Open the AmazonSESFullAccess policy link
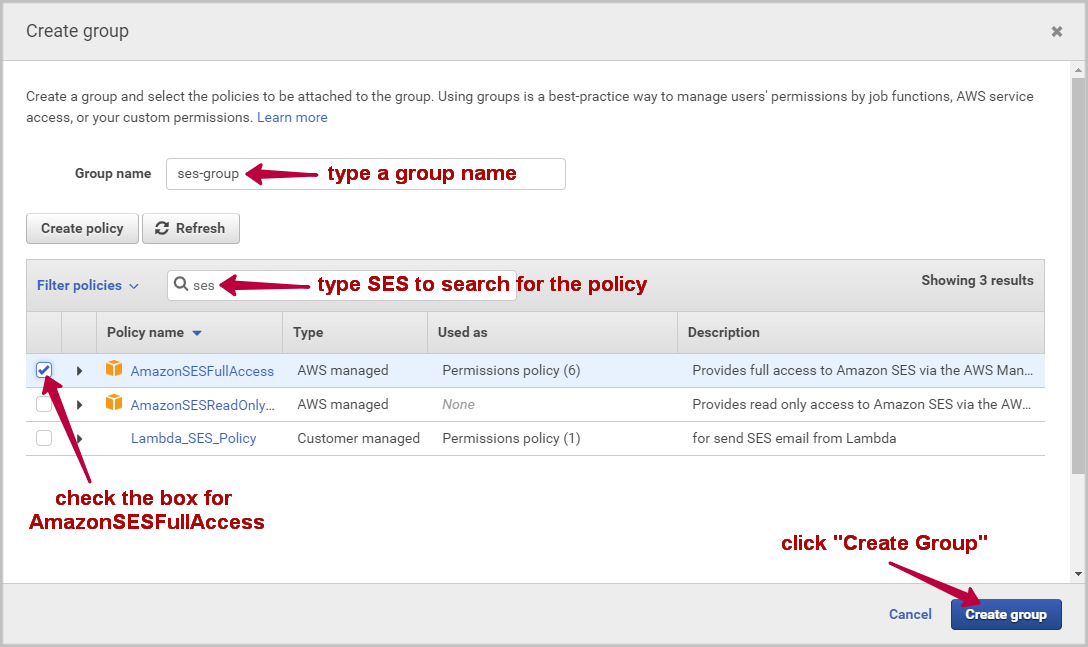 click(x=202, y=371)
